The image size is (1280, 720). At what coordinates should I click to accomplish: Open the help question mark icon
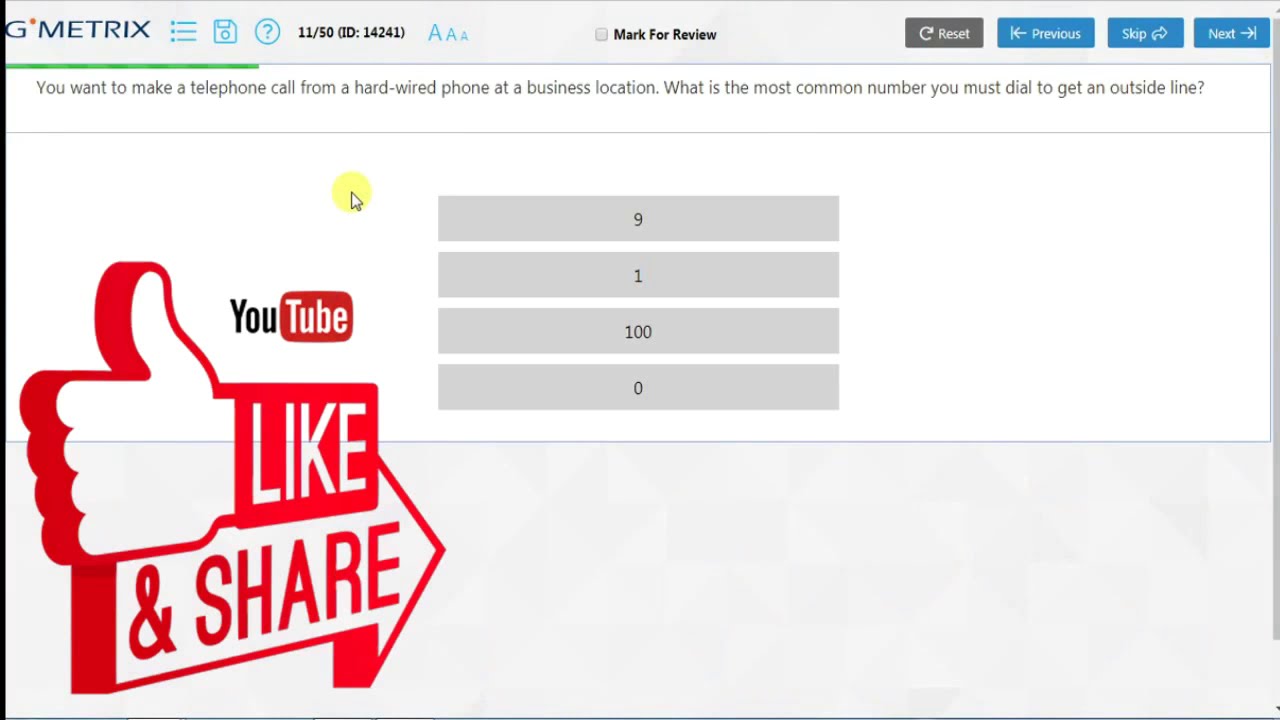267,32
